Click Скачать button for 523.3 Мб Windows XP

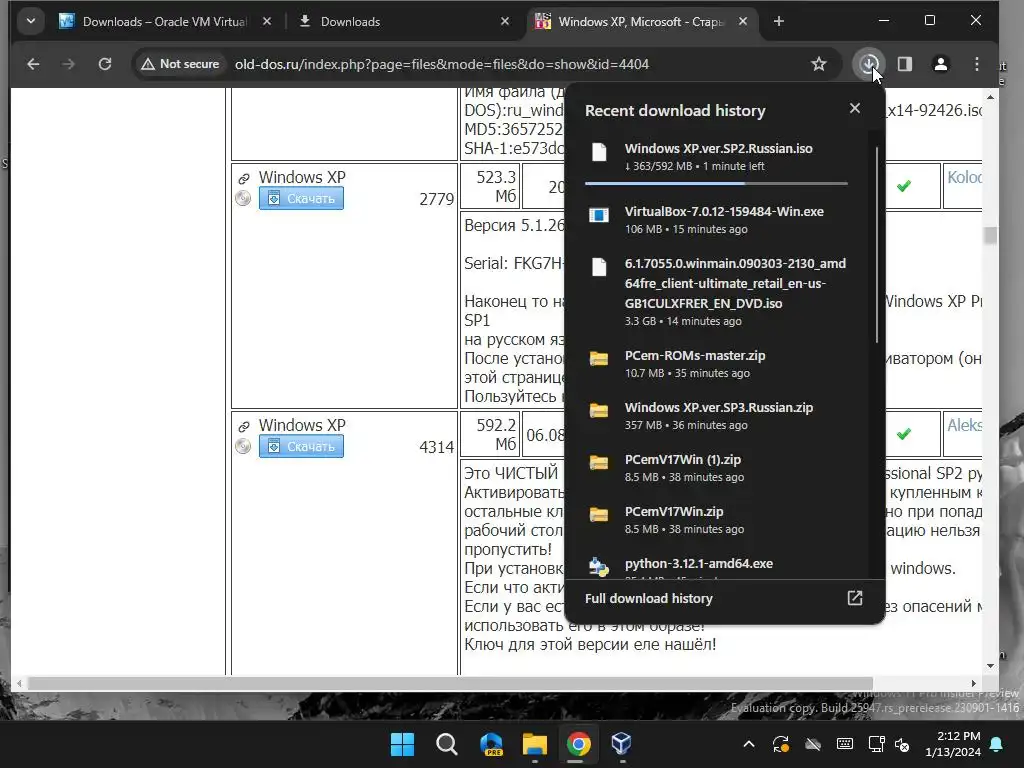[301, 199]
